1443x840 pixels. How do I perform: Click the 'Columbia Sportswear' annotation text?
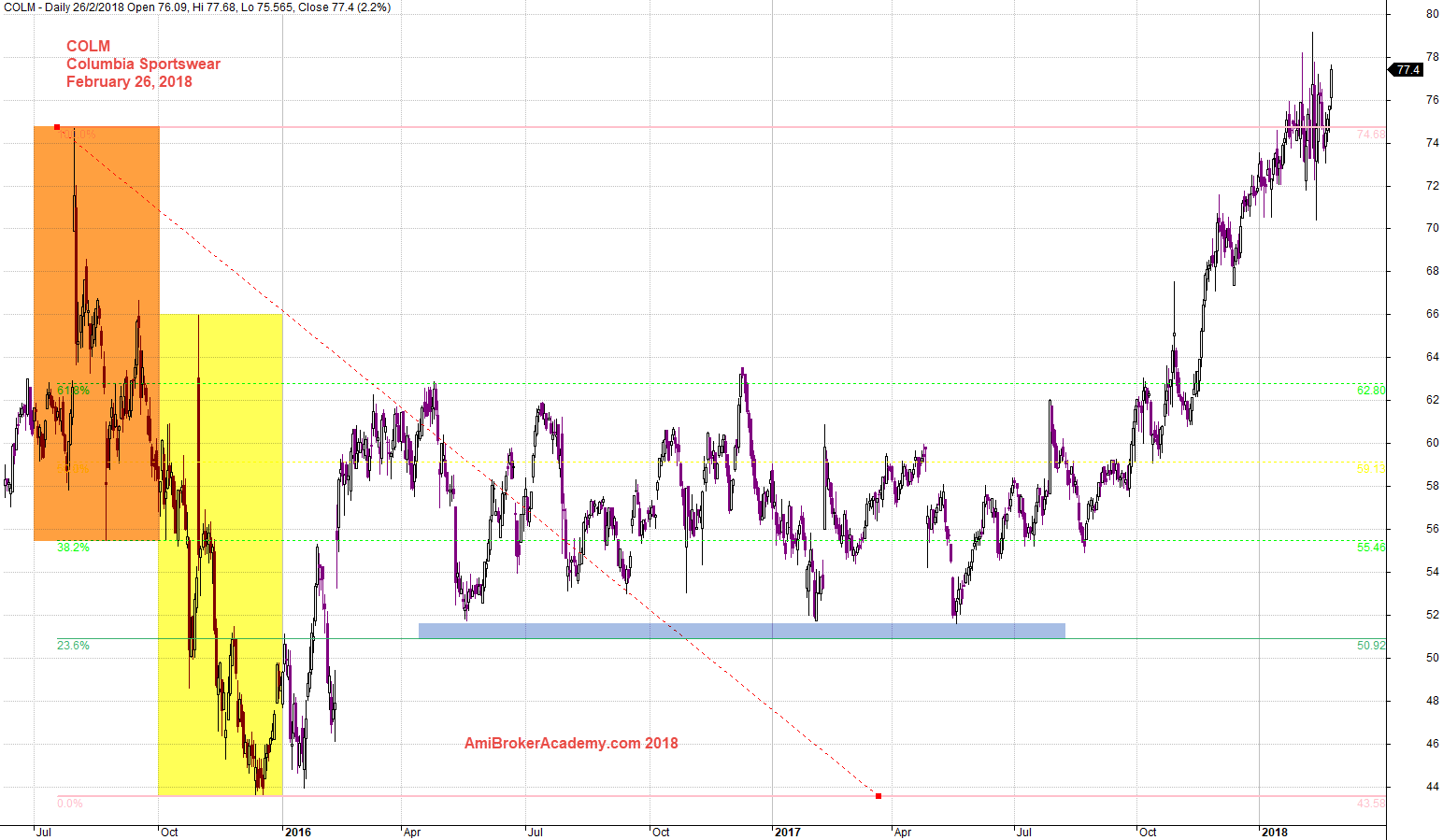[143, 64]
